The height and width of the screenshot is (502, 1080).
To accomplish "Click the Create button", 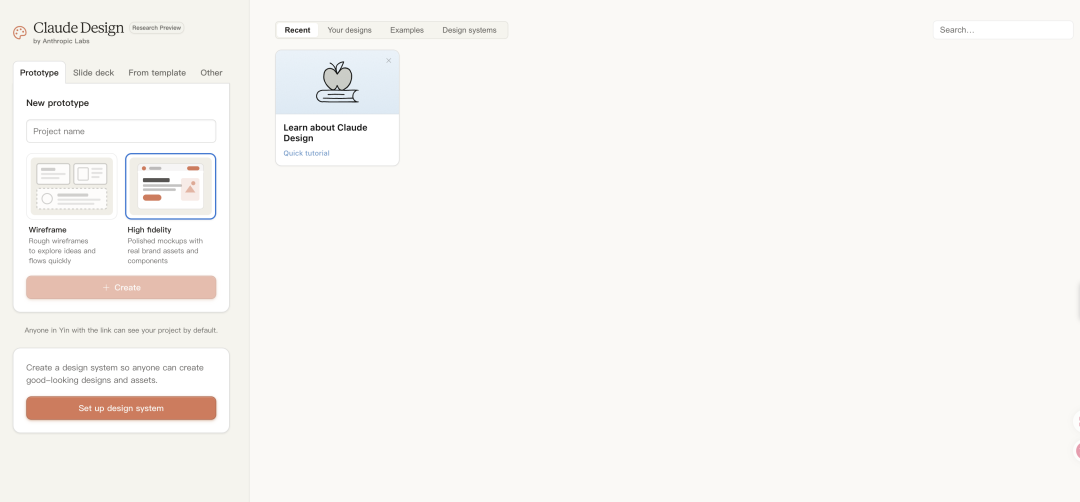I will (x=121, y=287).
